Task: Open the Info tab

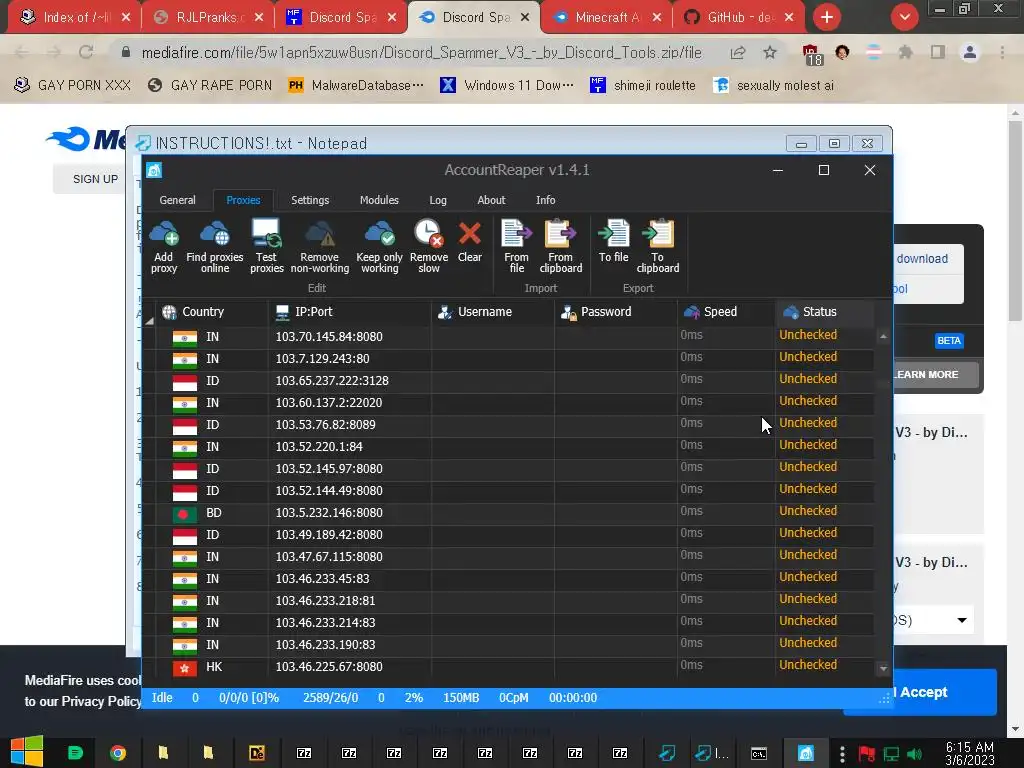Action: [x=545, y=200]
